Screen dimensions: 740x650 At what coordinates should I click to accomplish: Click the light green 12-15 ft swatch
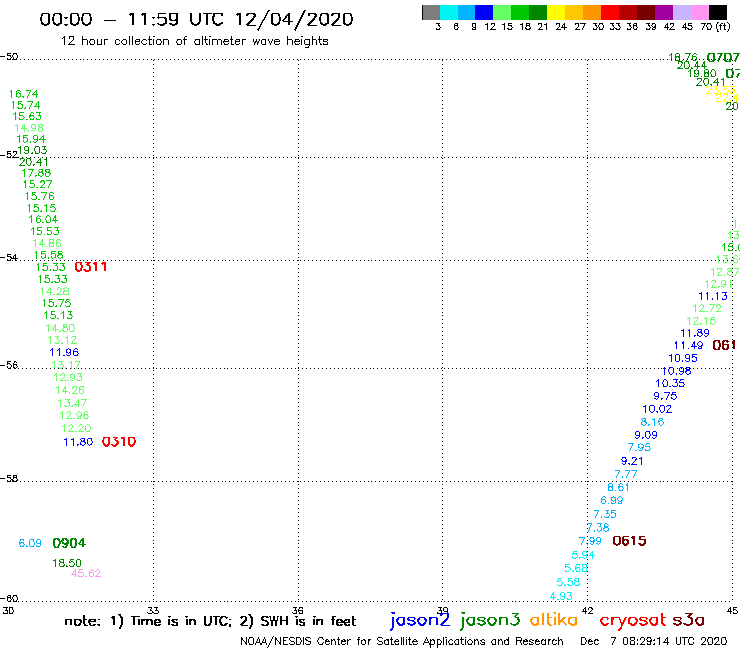pos(502,12)
